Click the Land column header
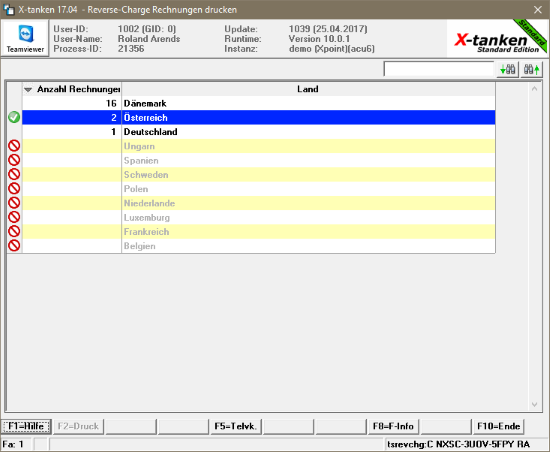 [x=308, y=89]
